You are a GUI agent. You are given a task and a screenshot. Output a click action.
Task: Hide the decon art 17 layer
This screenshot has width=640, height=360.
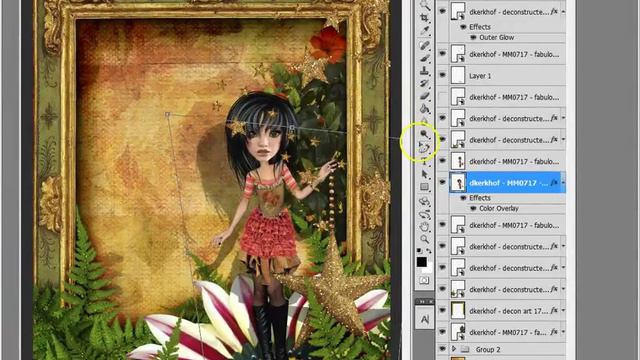pos(442,311)
